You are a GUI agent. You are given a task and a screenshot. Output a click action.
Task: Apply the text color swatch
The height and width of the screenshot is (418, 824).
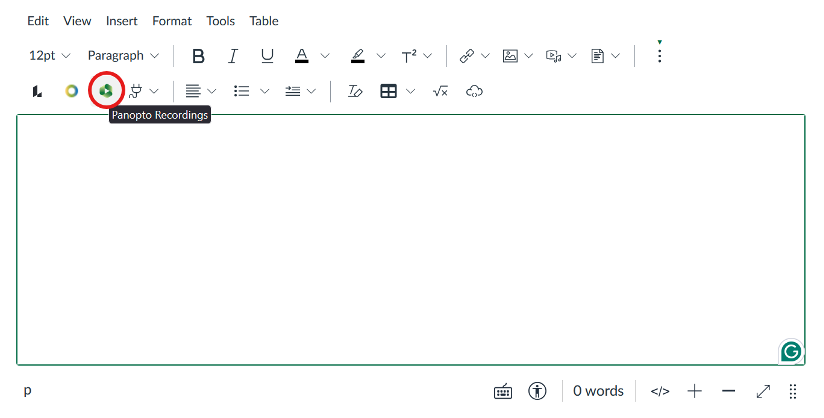tap(302, 56)
